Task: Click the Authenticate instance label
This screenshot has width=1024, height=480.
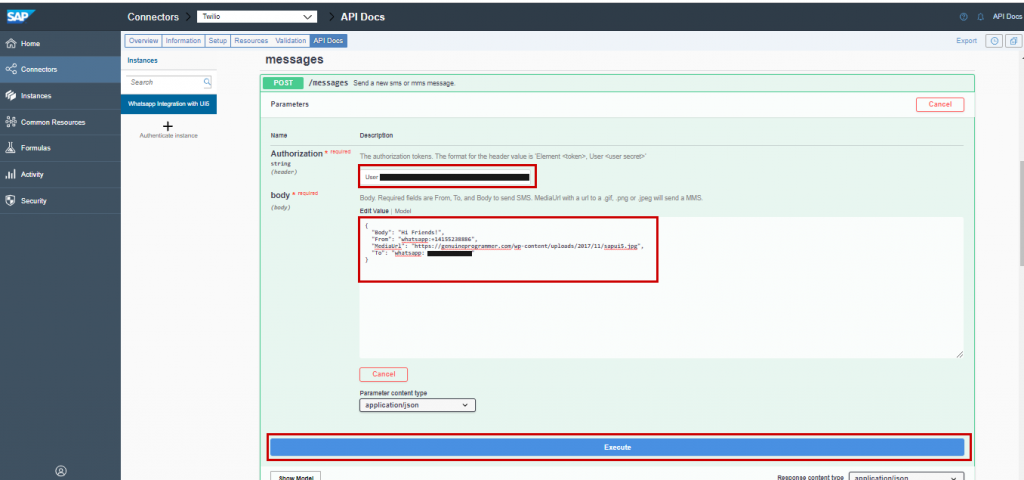Action: pos(168,136)
